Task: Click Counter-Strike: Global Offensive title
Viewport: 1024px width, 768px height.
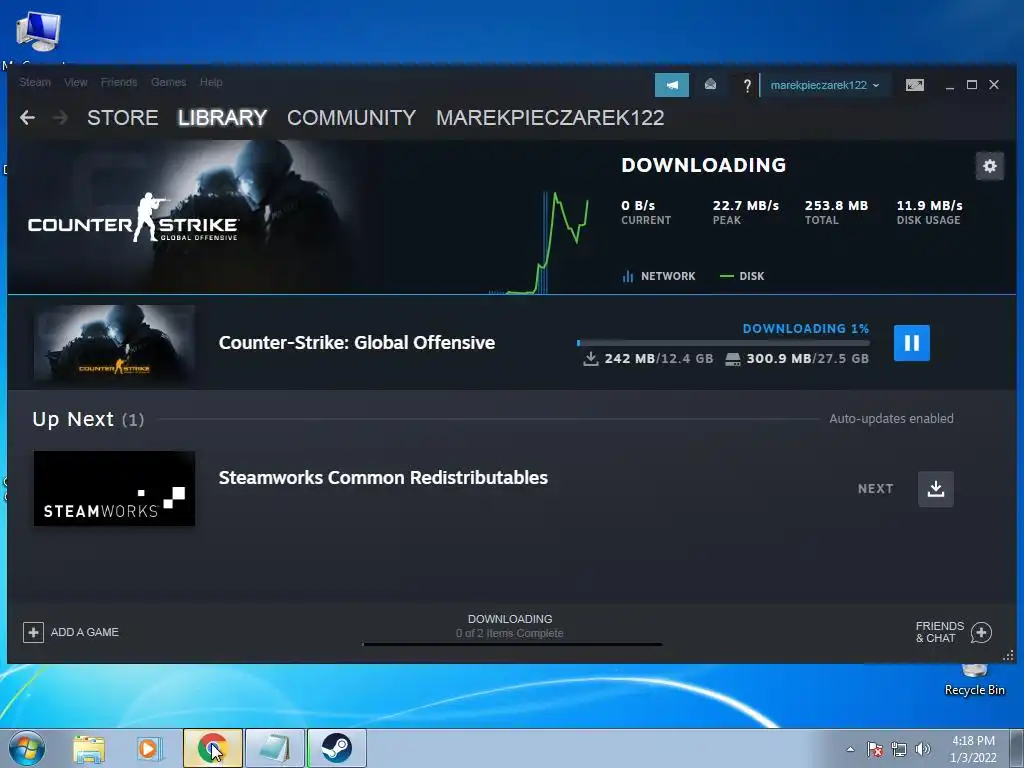Action: [357, 343]
